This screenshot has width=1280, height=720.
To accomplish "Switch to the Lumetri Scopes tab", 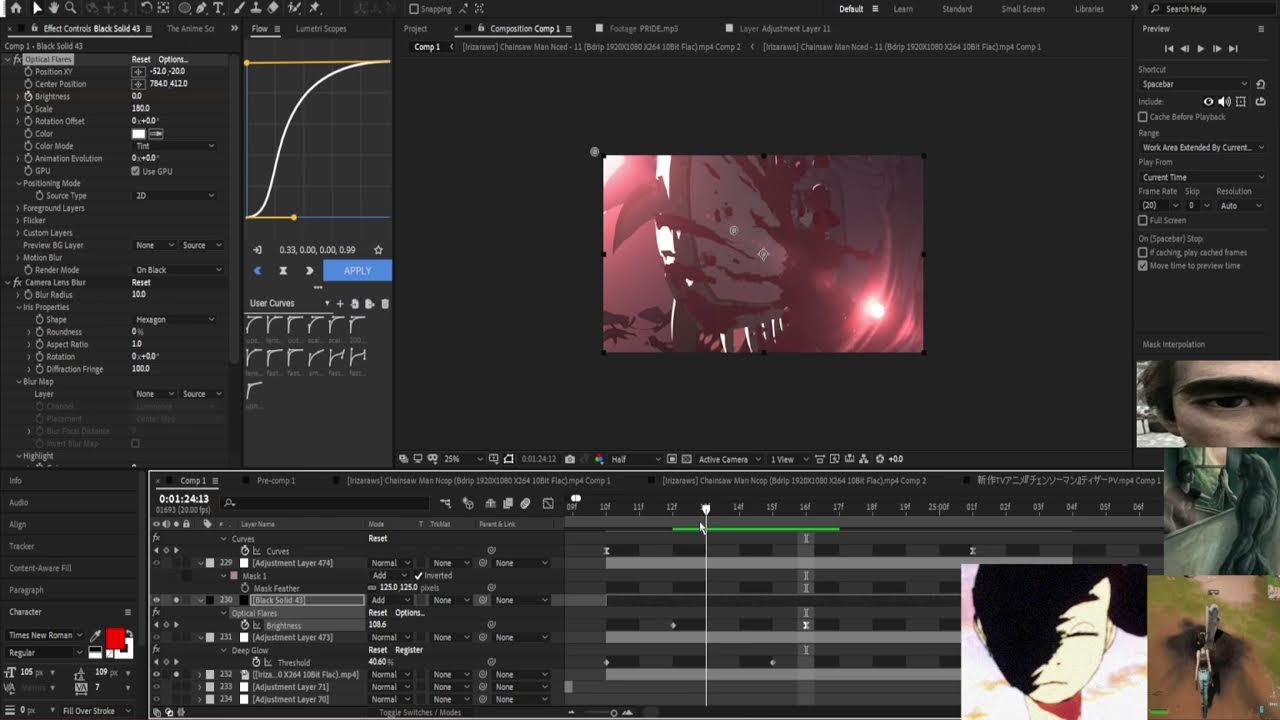I will point(321,29).
